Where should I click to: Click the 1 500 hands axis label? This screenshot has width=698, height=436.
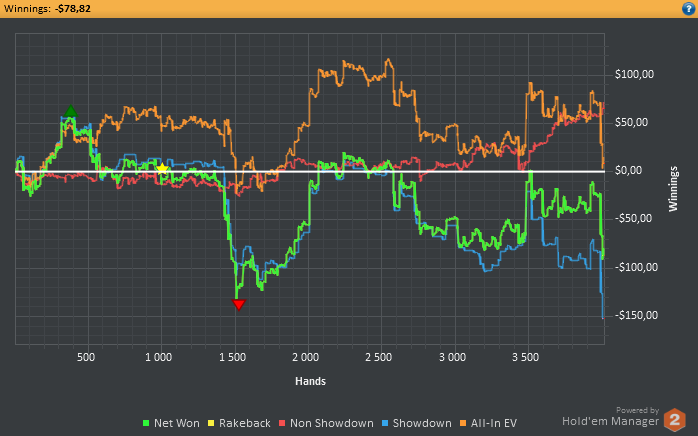tap(232, 357)
